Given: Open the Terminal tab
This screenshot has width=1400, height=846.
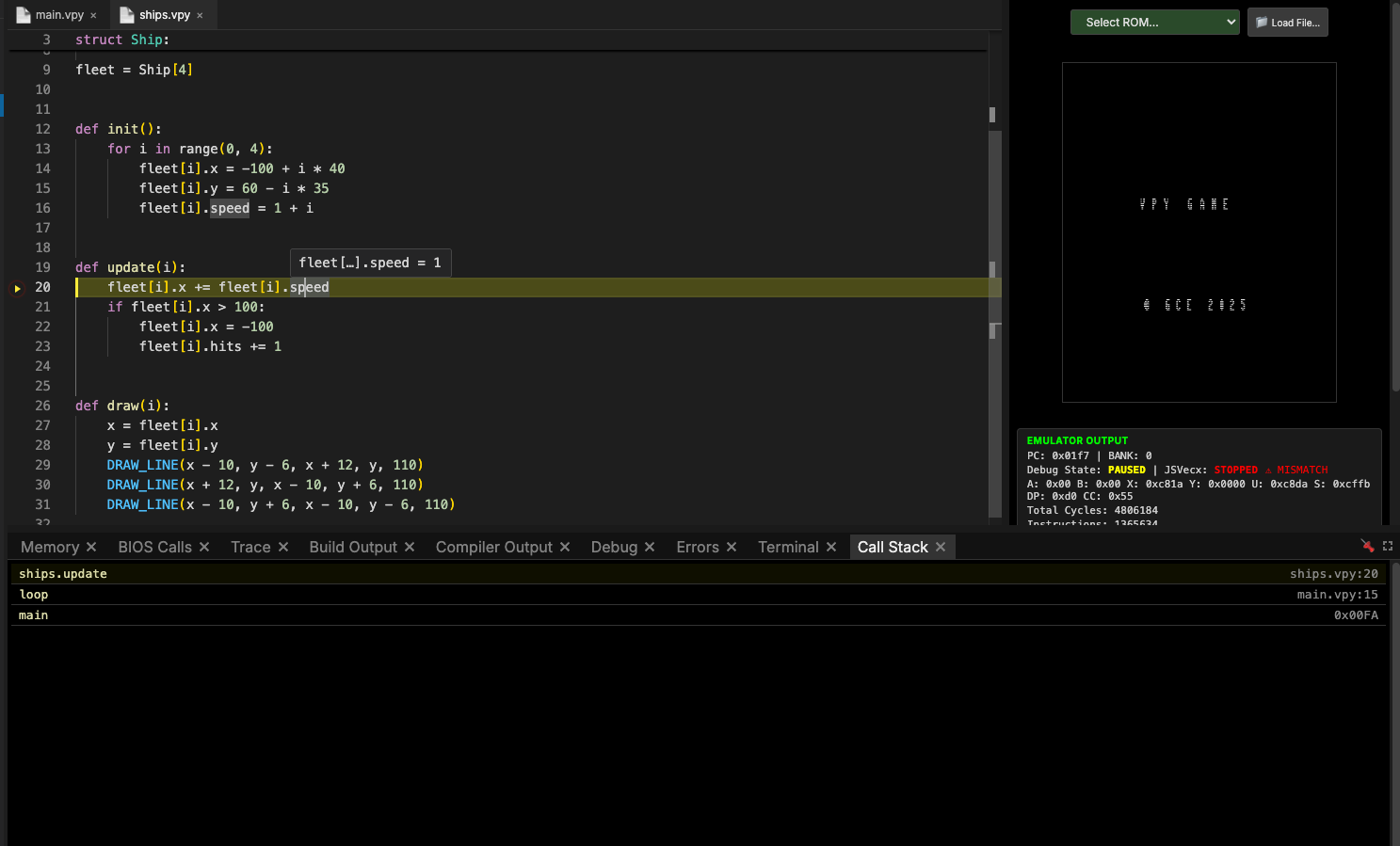Looking at the screenshot, I should click(x=788, y=547).
